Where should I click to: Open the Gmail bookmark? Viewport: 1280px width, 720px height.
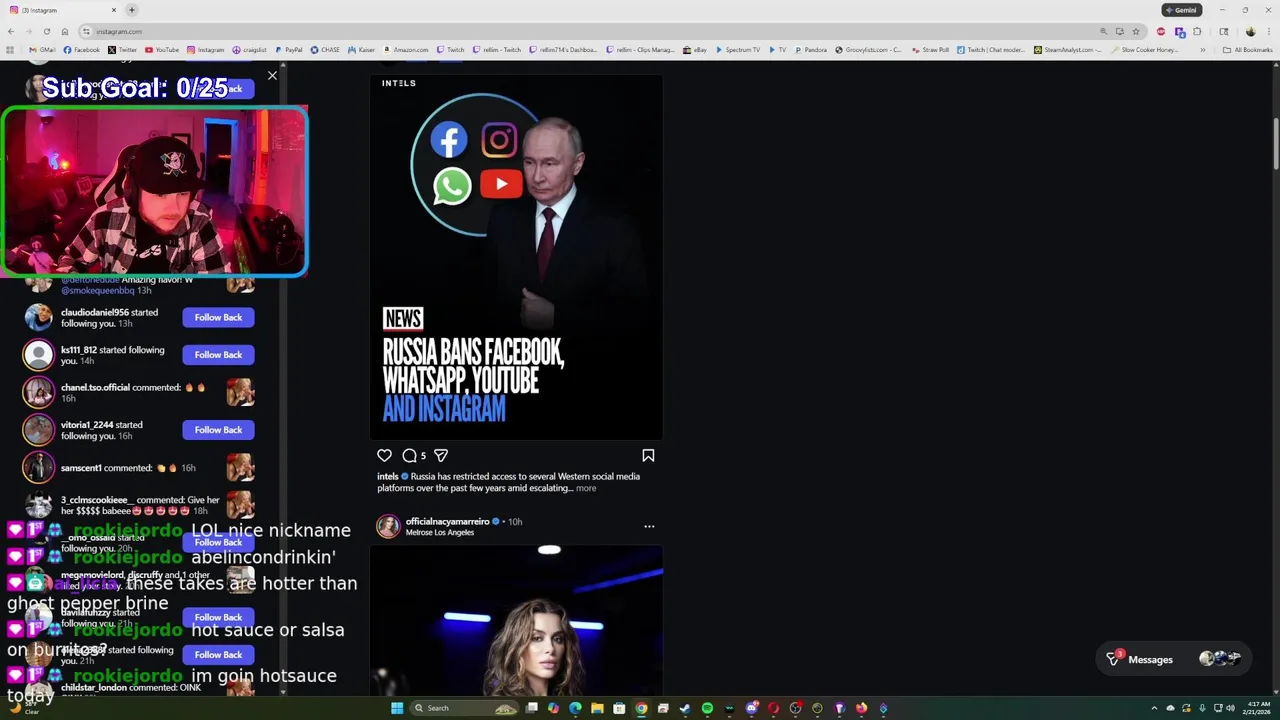[42, 49]
